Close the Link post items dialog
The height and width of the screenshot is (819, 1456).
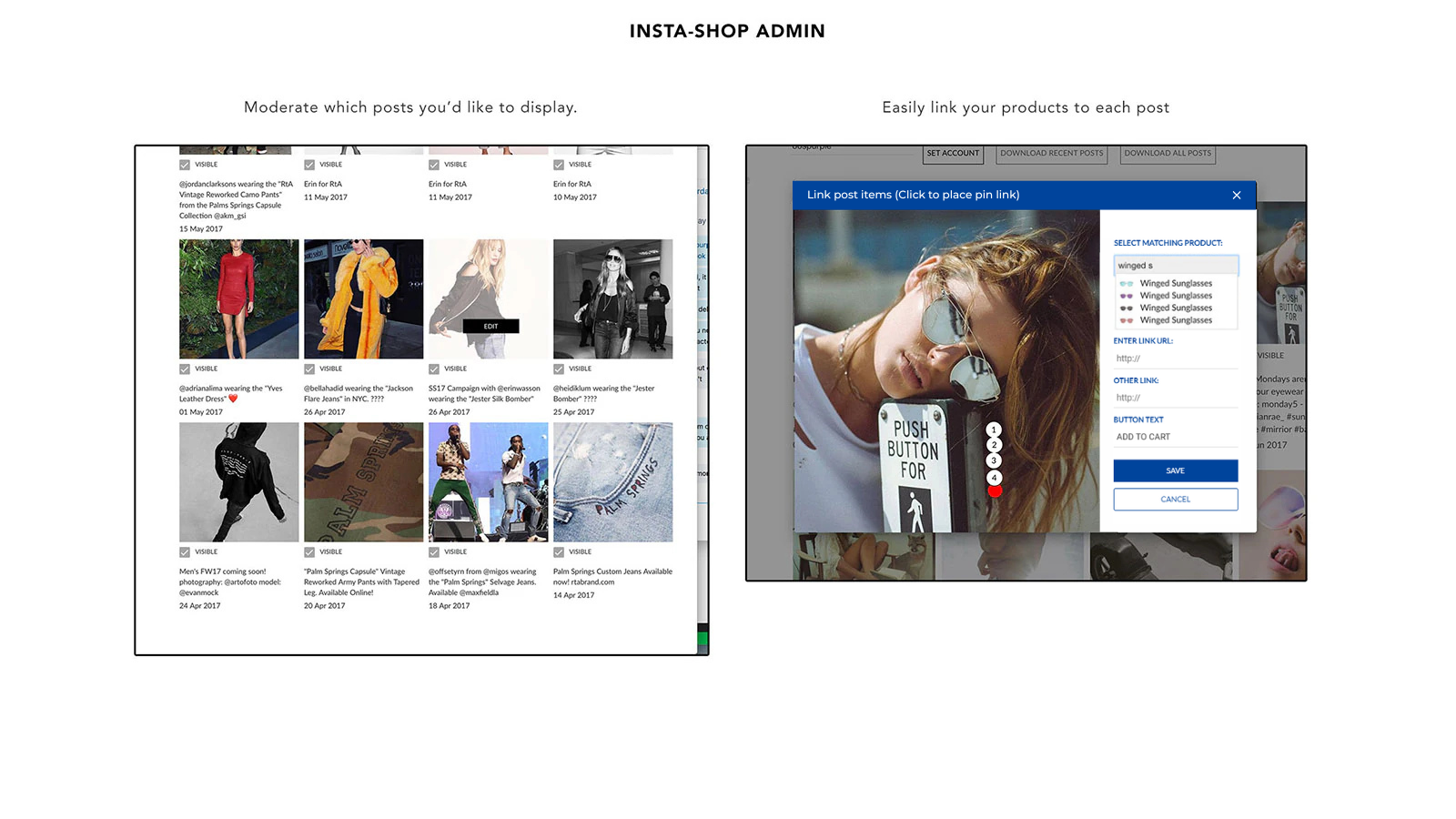click(x=1236, y=195)
